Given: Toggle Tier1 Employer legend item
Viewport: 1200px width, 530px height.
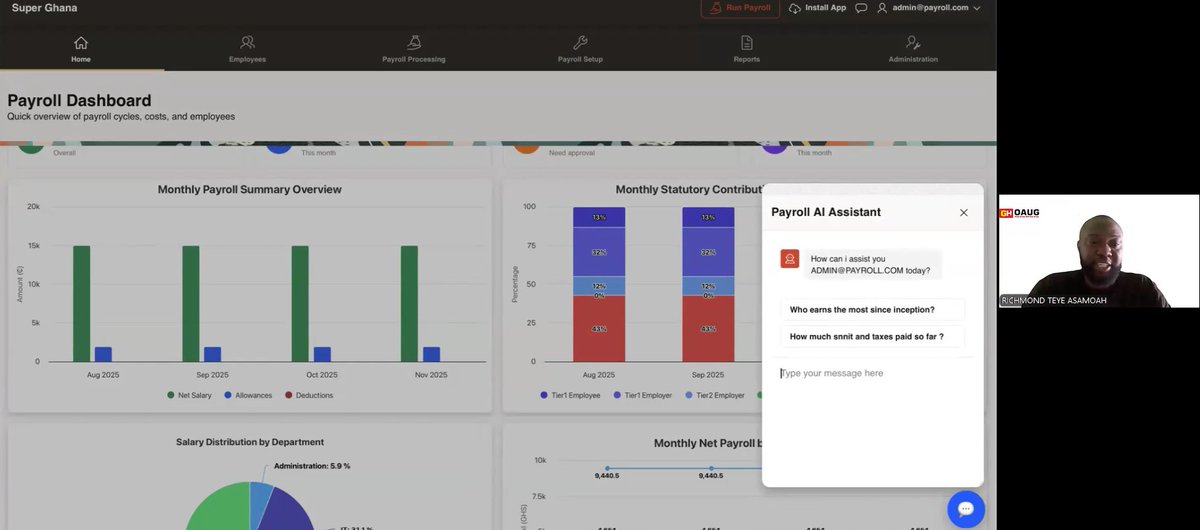Looking at the screenshot, I should point(644,395).
